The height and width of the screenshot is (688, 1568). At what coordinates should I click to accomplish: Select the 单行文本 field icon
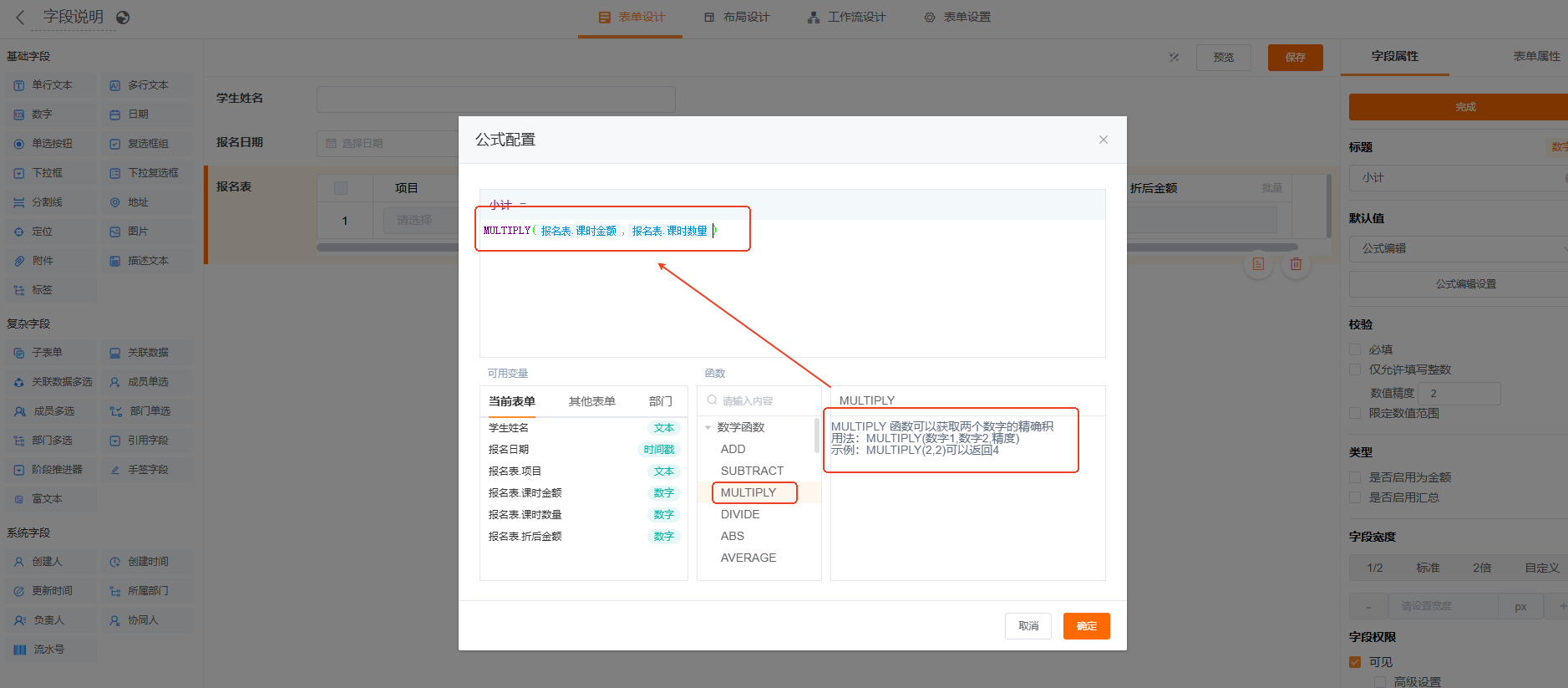tap(19, 85)
